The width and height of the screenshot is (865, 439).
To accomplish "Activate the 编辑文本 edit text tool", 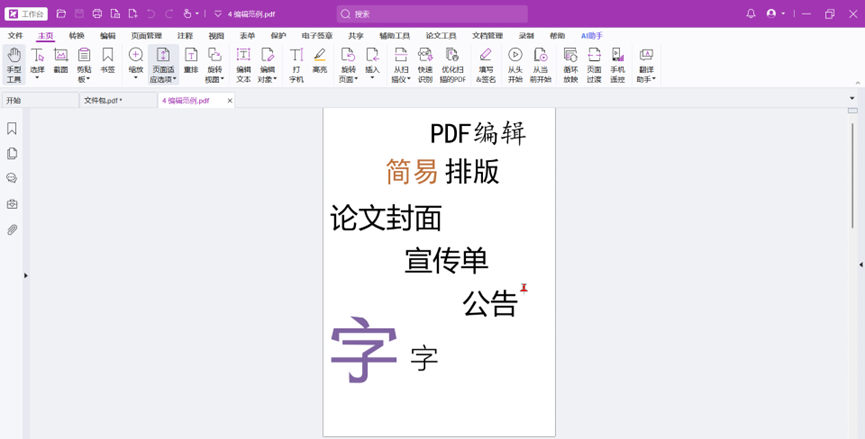I will click(243, 64).
